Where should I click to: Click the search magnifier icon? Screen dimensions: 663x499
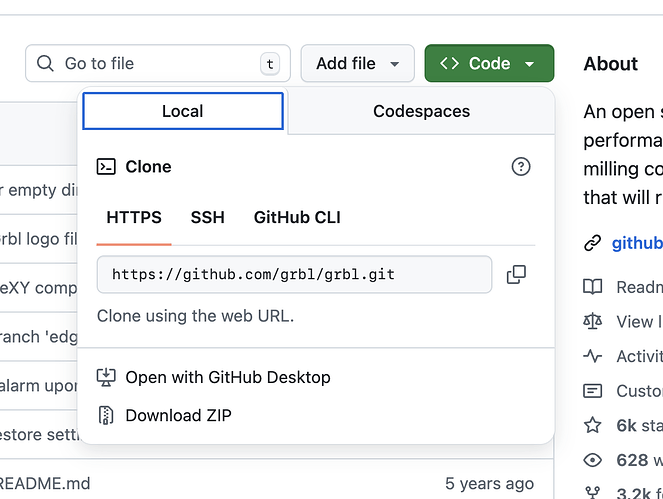[45, 64]
